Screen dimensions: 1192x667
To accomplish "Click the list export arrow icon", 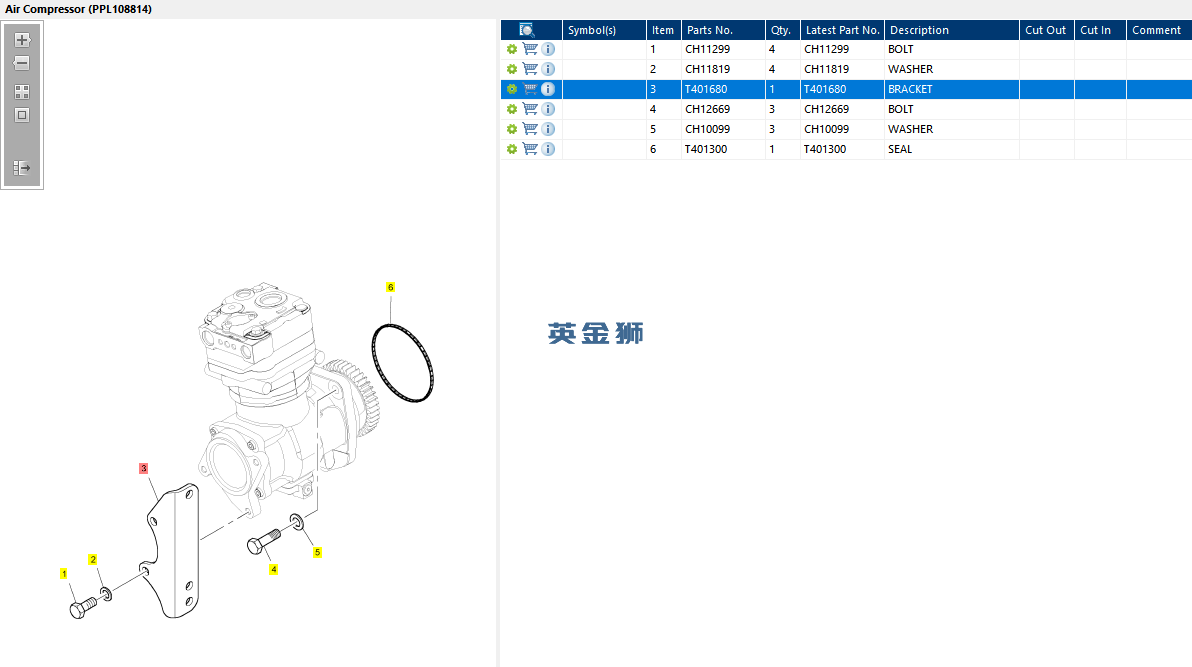I will click(x=22, y=168).
